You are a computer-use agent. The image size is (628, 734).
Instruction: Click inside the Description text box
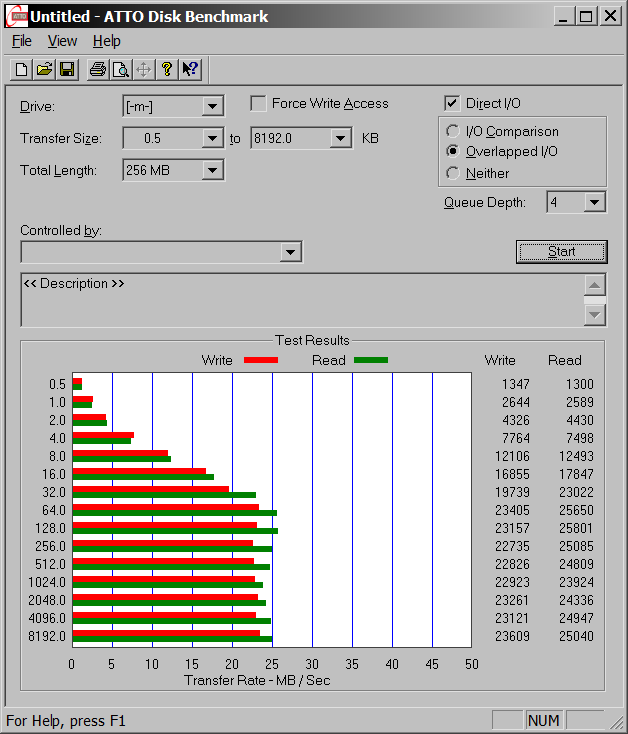300,305
